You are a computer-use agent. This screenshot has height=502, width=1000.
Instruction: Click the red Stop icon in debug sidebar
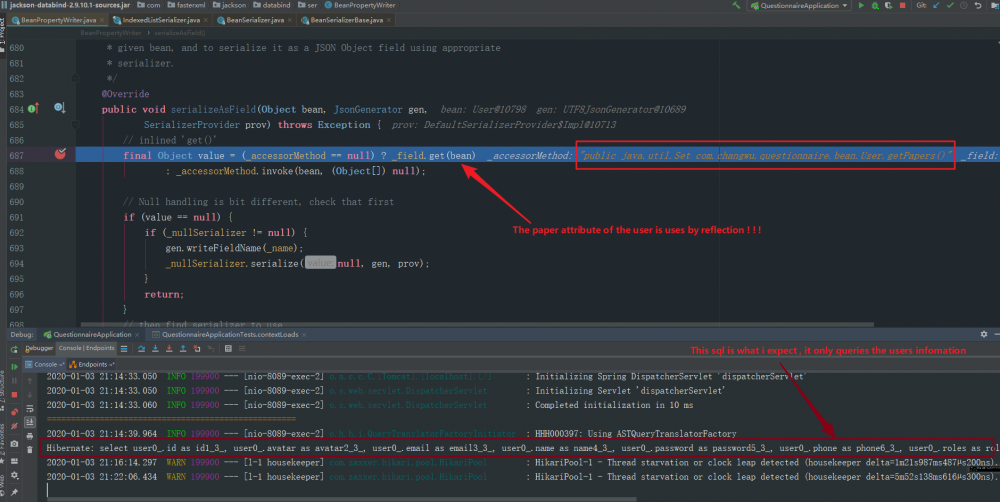coord(14,395)
